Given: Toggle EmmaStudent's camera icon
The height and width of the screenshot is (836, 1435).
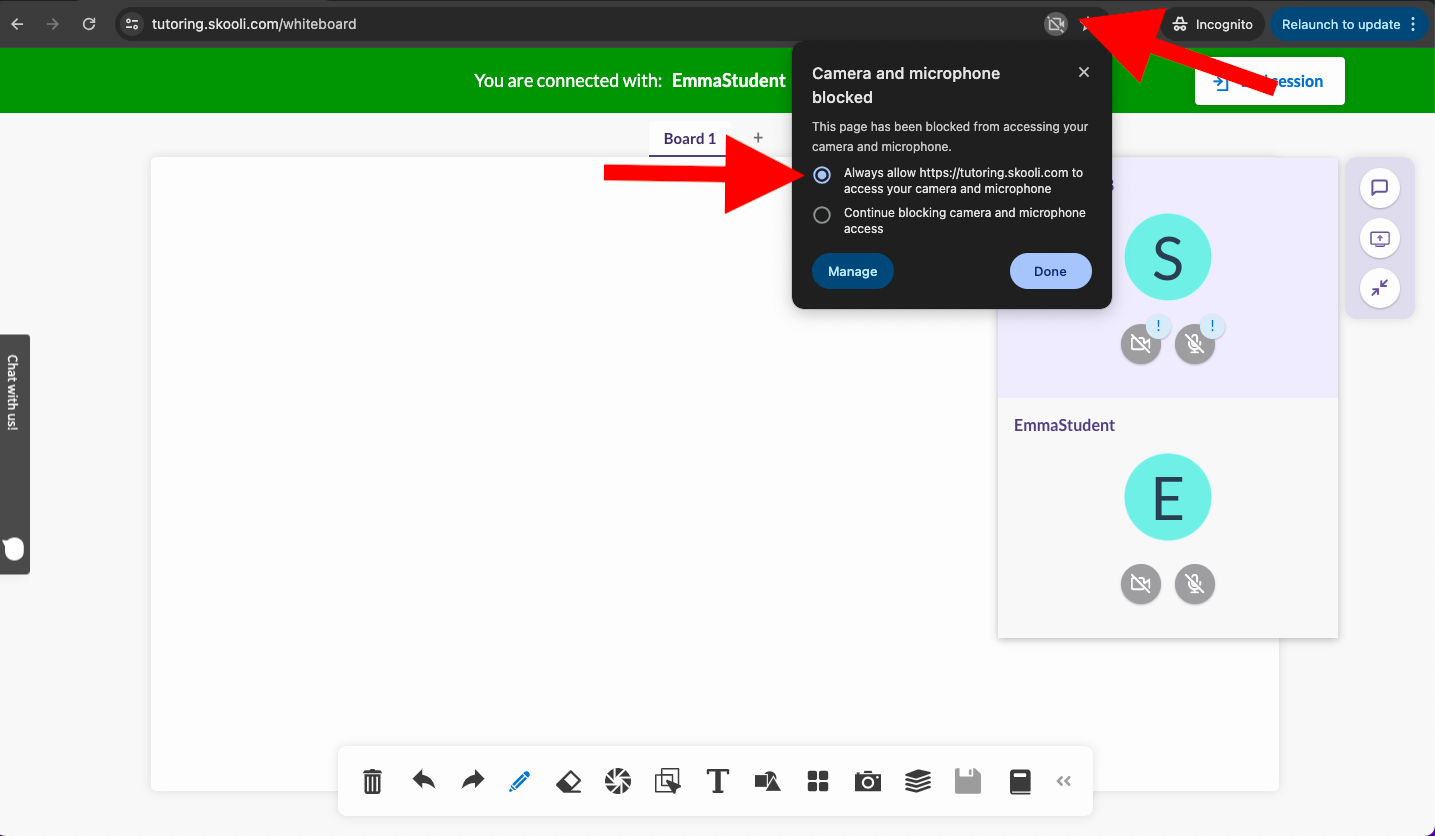Looking at the screenshot, I should coord(1141,584).
